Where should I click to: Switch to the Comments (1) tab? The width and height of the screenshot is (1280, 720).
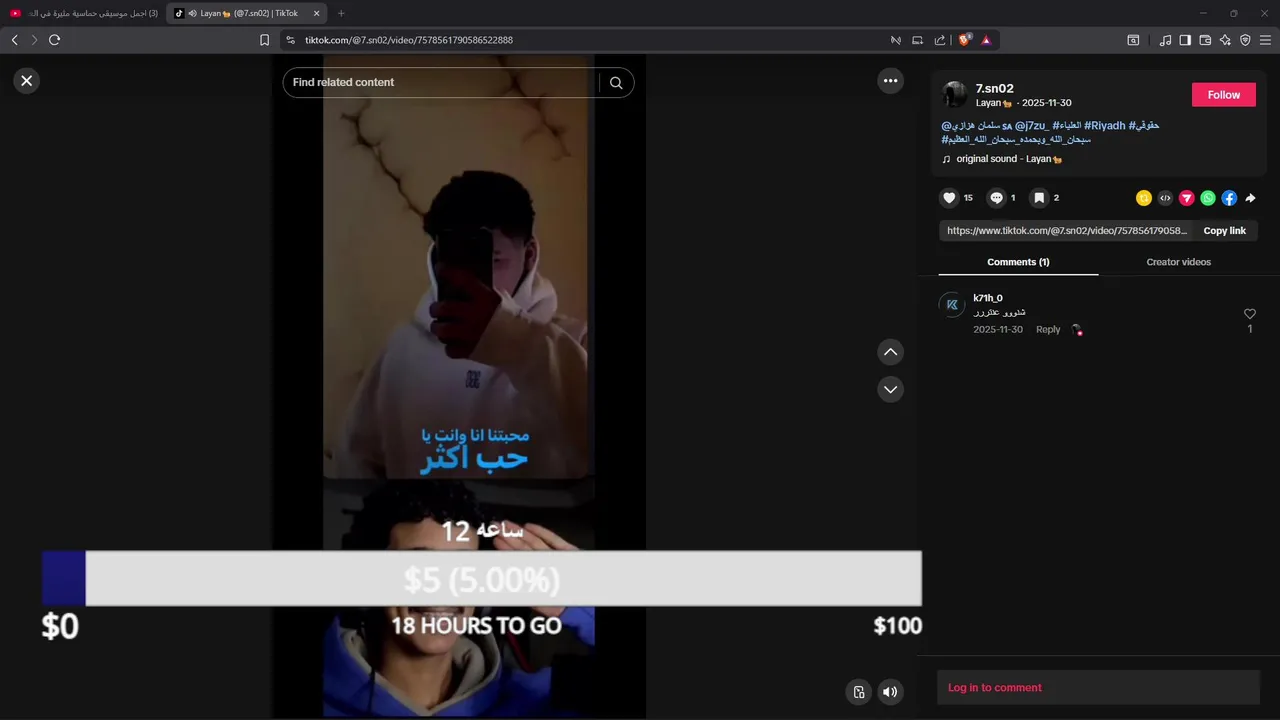pos(1018,262)
